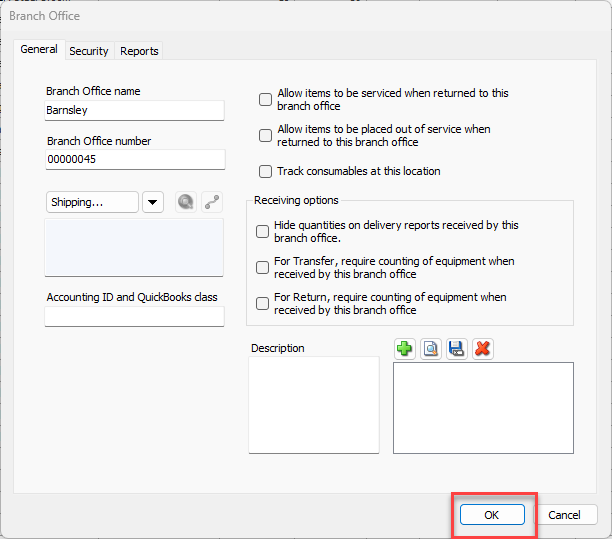Click the route link icon beside Shipping
The image size is (612, 539).
tap(212, 202)
